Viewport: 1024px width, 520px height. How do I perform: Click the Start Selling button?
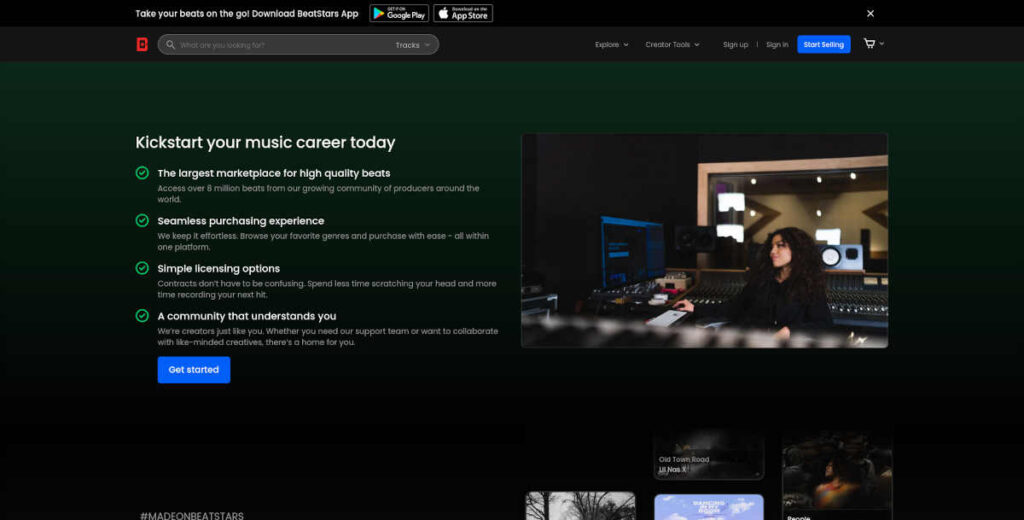[x=824, y=44]
